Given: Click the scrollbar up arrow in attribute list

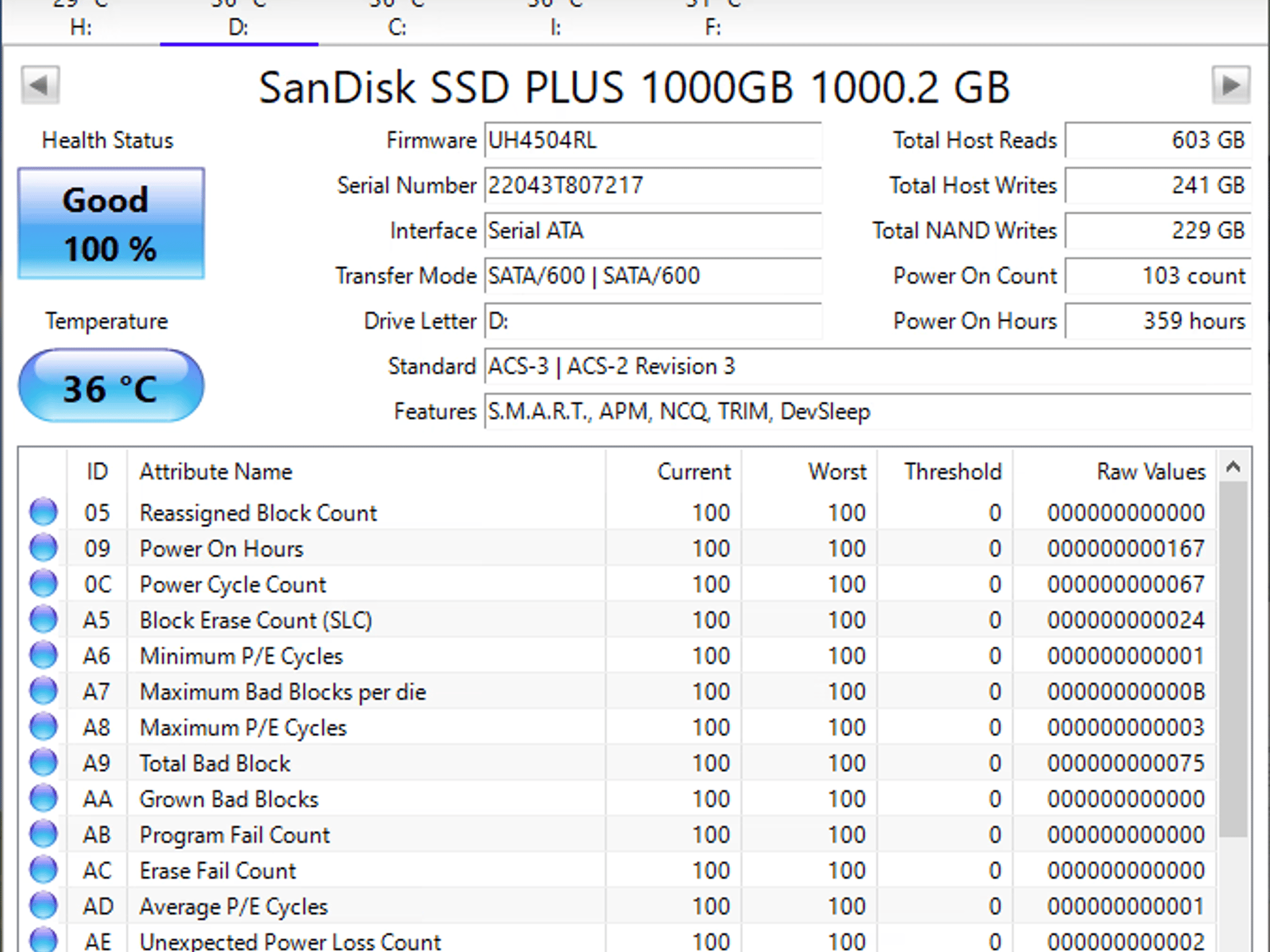Looking at the screenshot, I should coord(1233,467).
